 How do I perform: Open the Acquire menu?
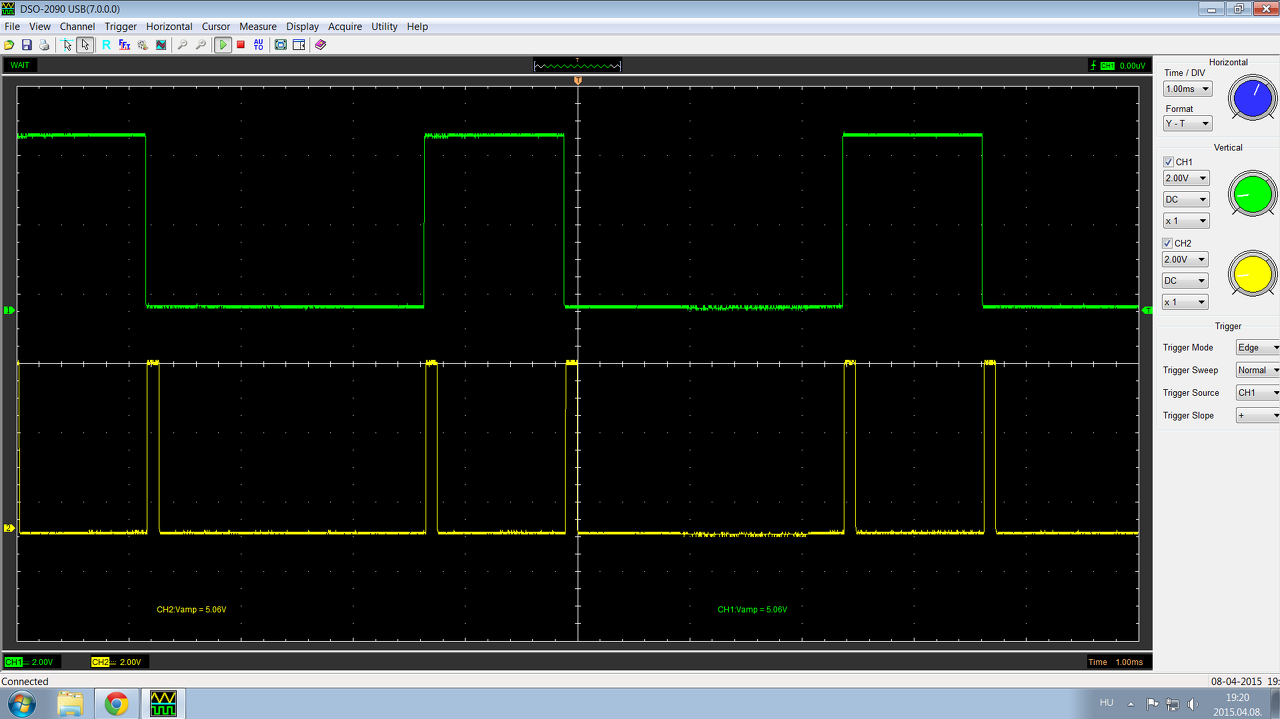tap(345, 27)
